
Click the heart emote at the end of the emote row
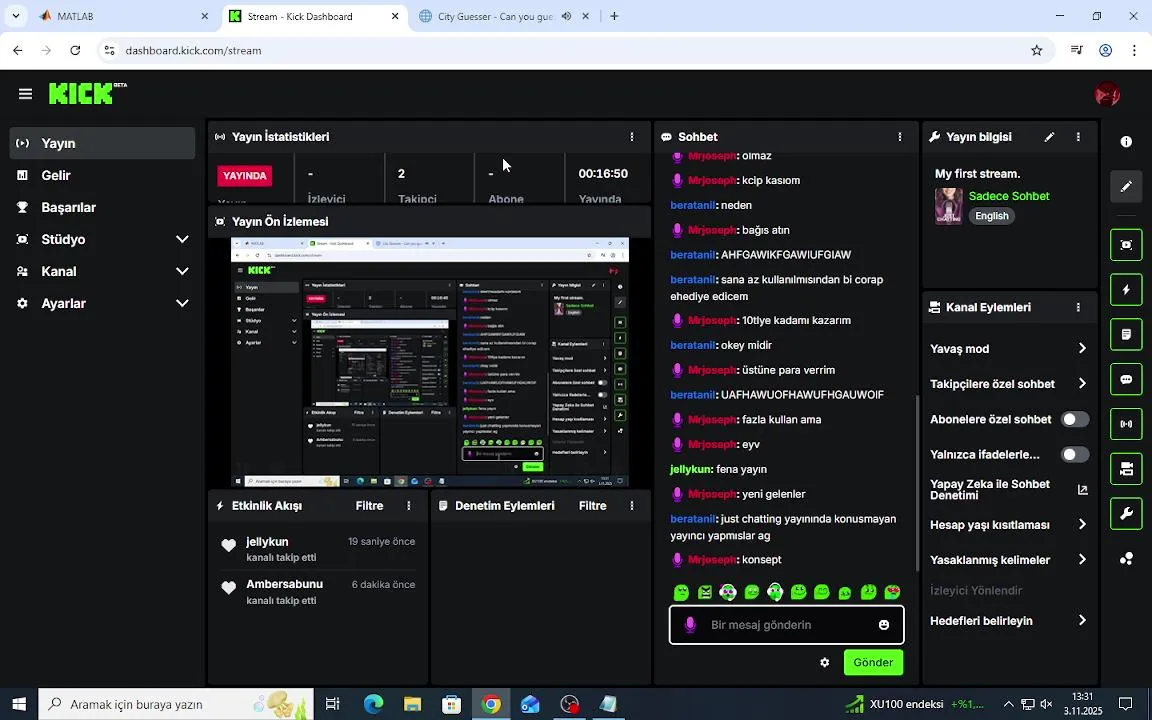892,591
